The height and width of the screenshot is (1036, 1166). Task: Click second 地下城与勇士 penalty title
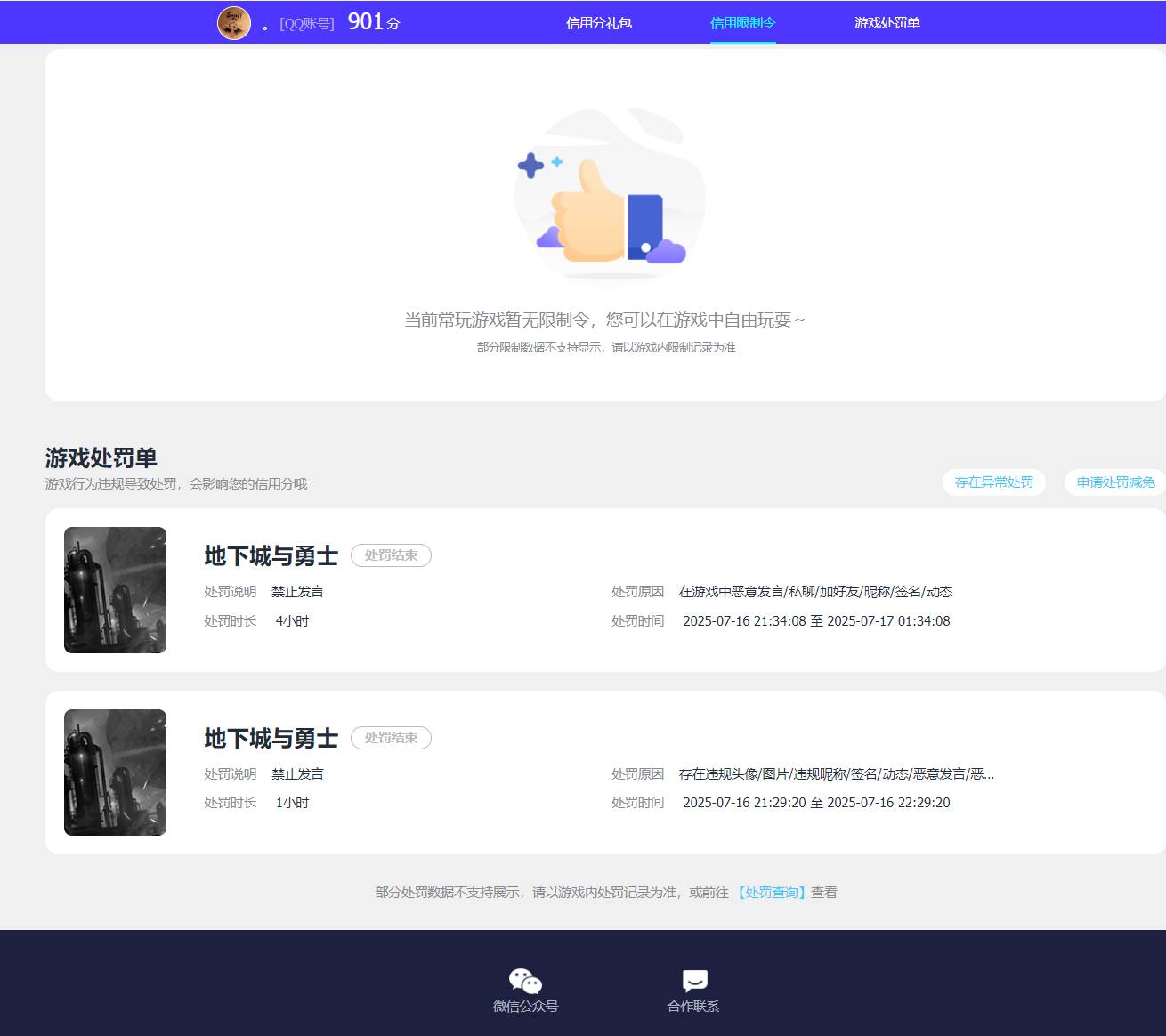click(271, 739)
